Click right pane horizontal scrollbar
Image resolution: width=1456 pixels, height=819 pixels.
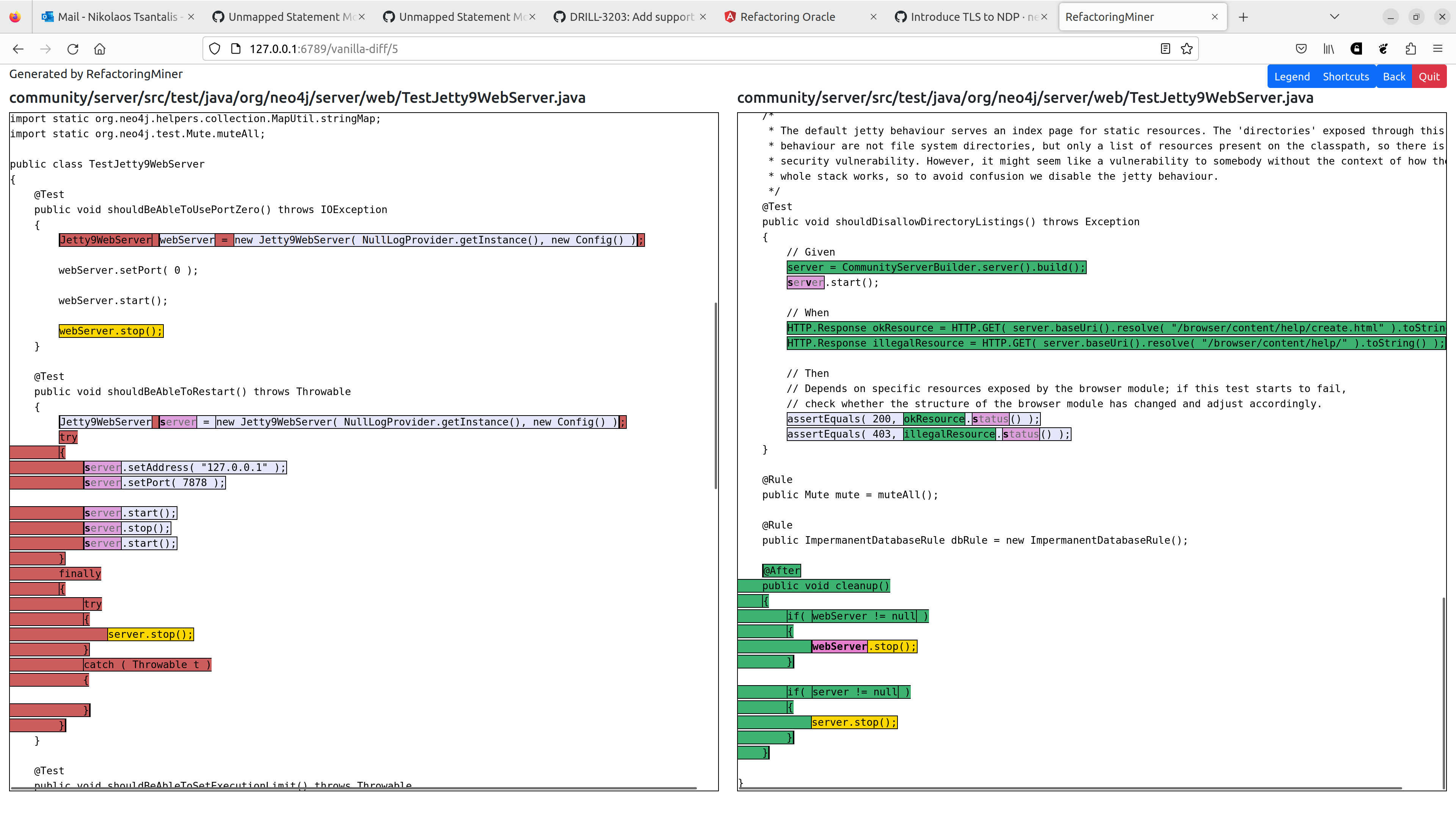click(1070, 788)
